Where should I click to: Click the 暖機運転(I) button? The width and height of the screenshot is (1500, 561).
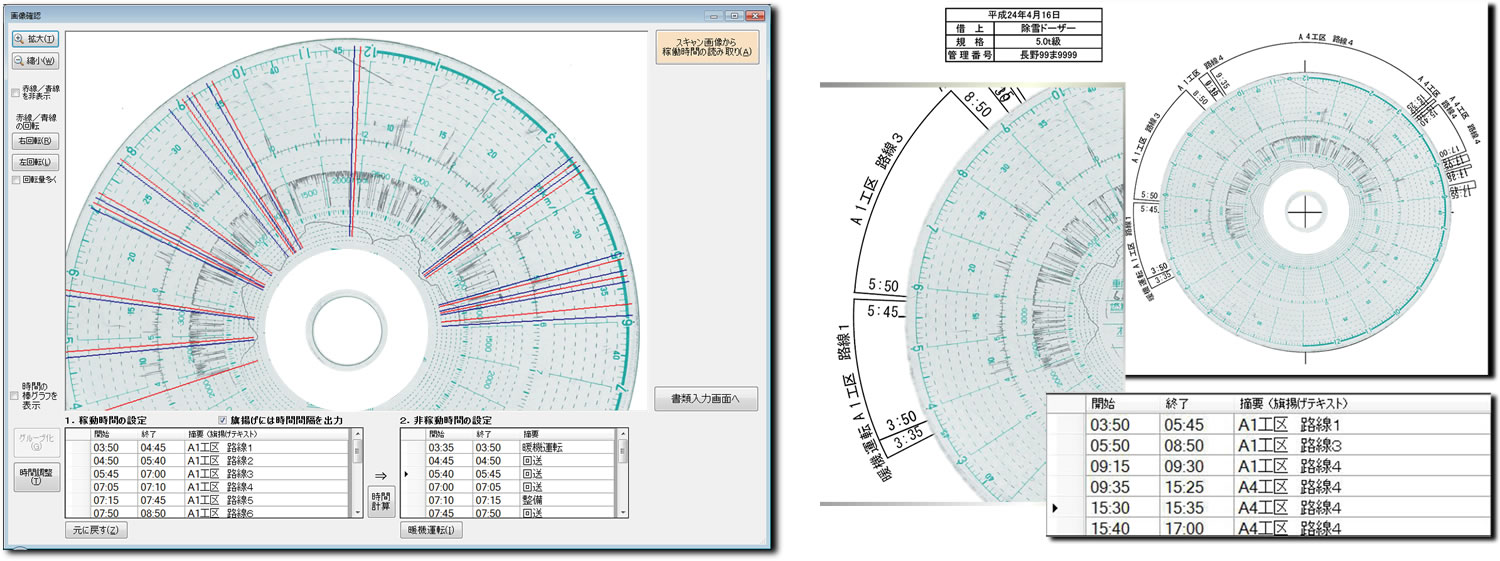click(431, 530)
